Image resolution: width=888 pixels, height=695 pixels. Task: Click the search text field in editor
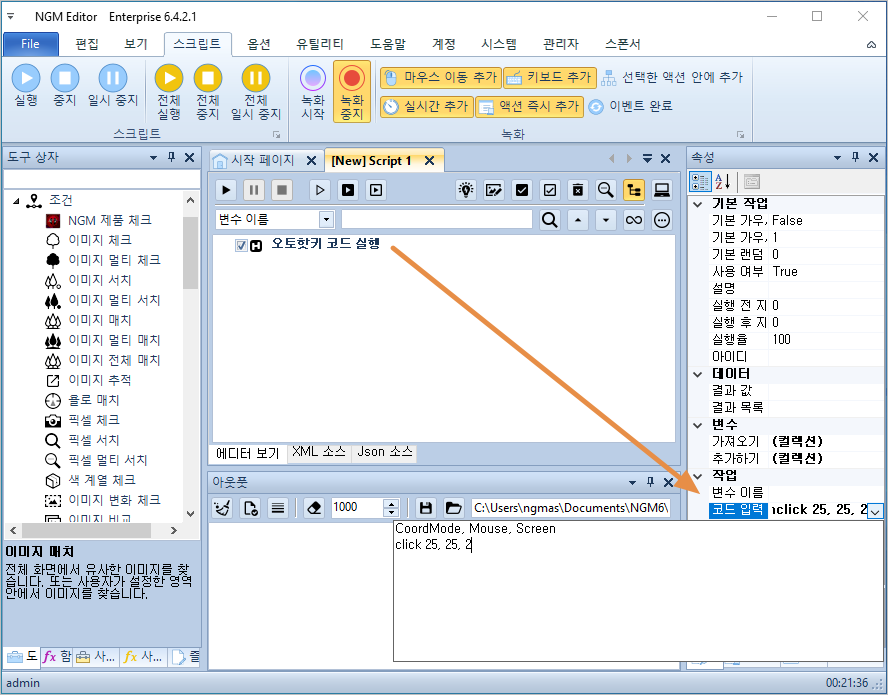tap(437, 219)
